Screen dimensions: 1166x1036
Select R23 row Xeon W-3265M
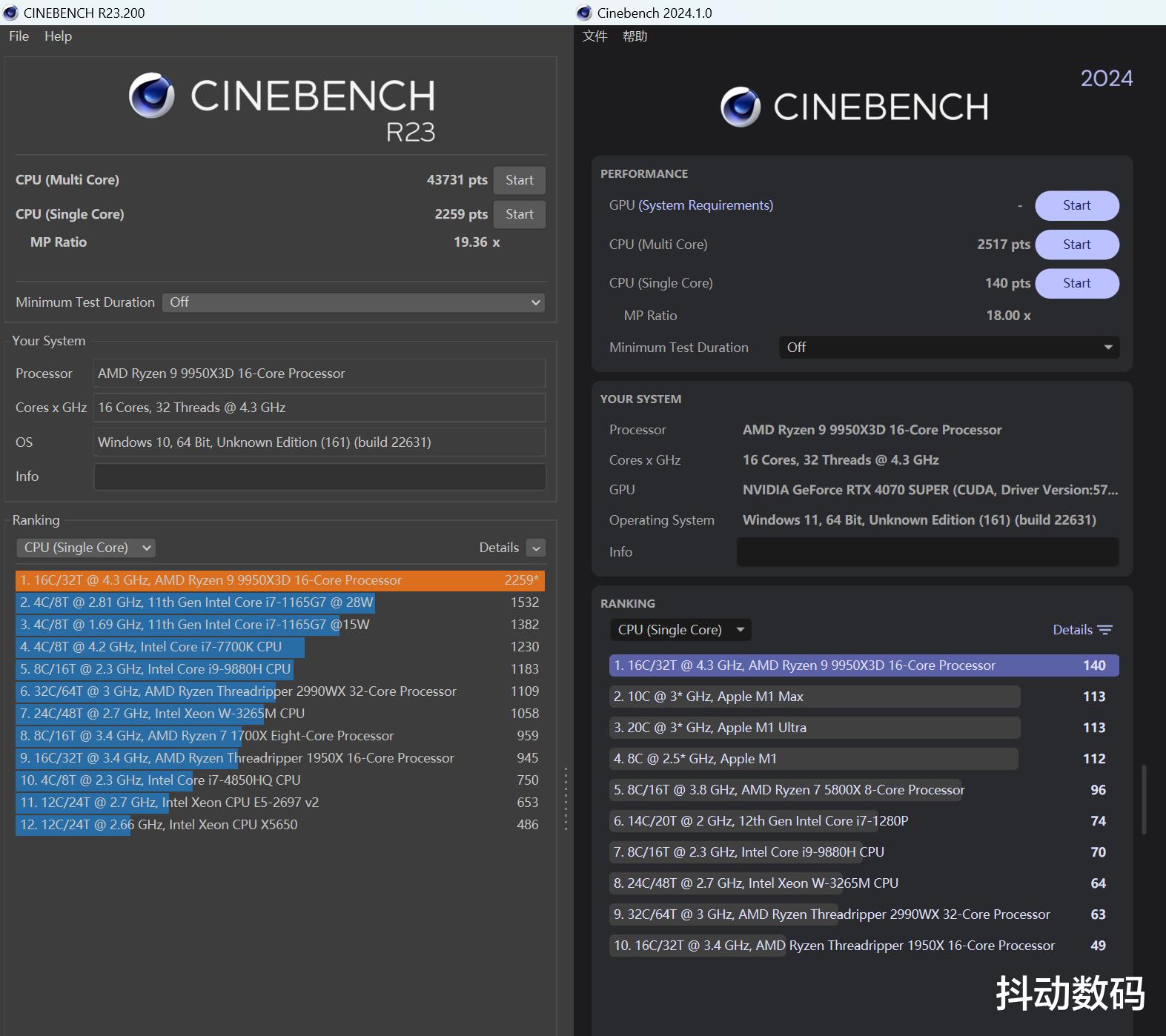click(x=280, y=714)
